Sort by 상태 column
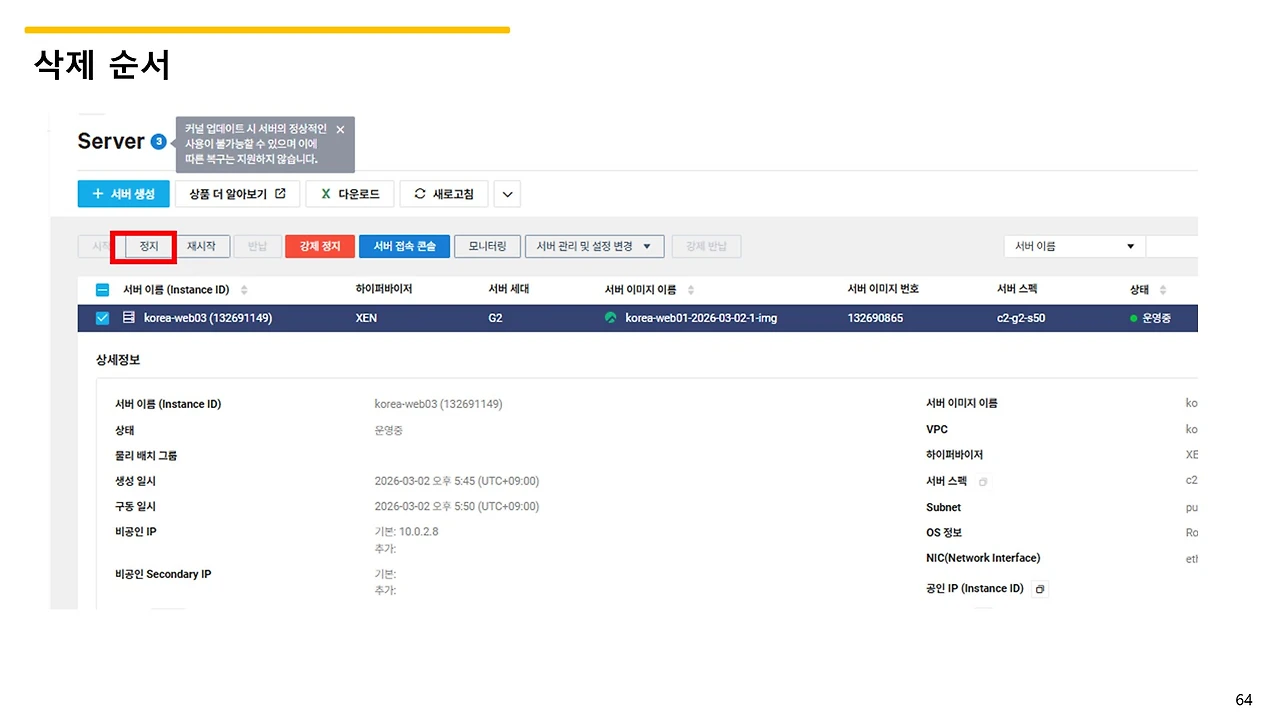This screenshot has height=720, width=1280. coord(1162,290)
